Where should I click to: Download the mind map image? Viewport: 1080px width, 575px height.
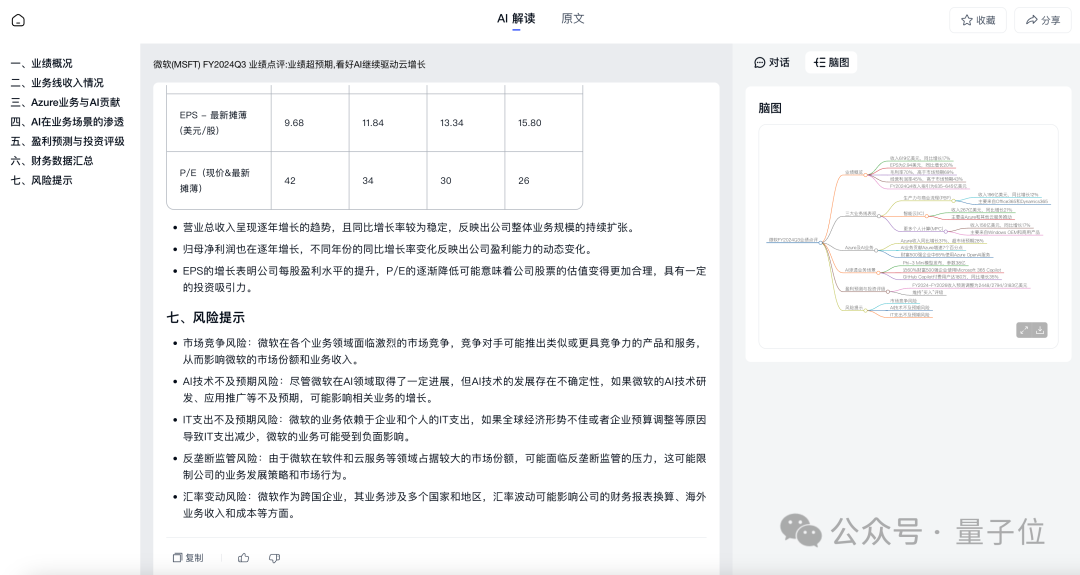coord(1041,330)
